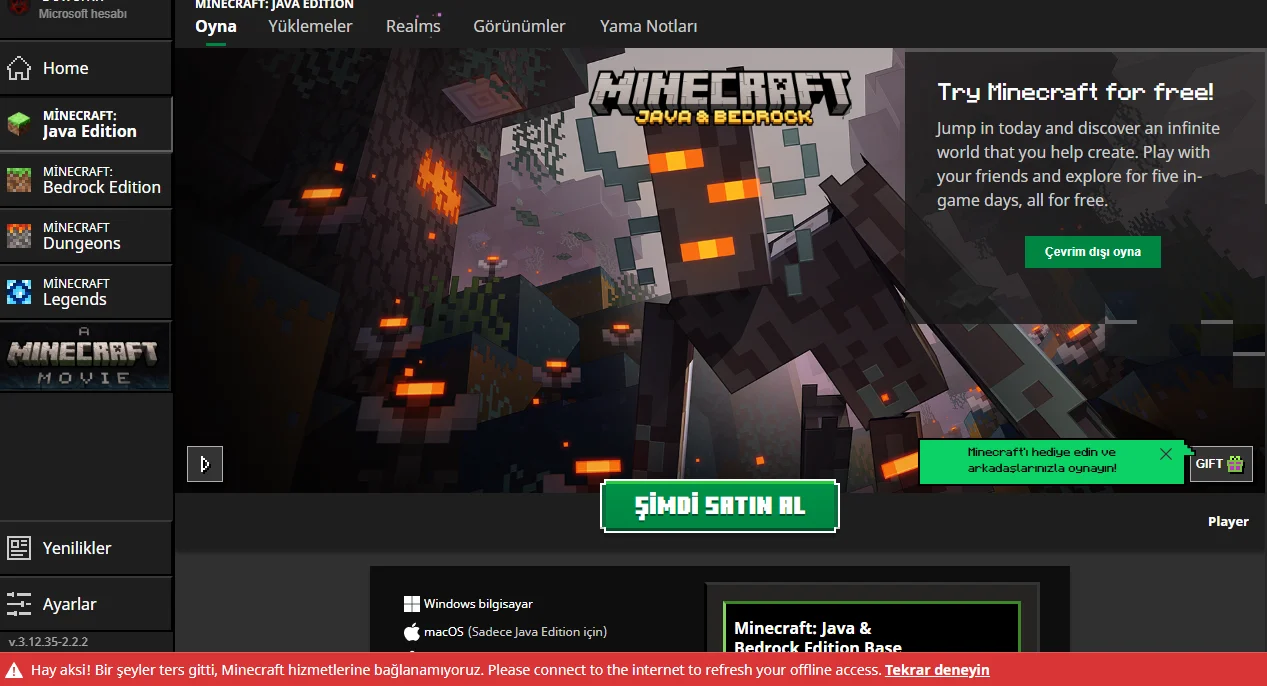Open Minecraft Legends in sidebar
The height and width of the screenshot is (686, 1267).
click(x=86, y=292)
